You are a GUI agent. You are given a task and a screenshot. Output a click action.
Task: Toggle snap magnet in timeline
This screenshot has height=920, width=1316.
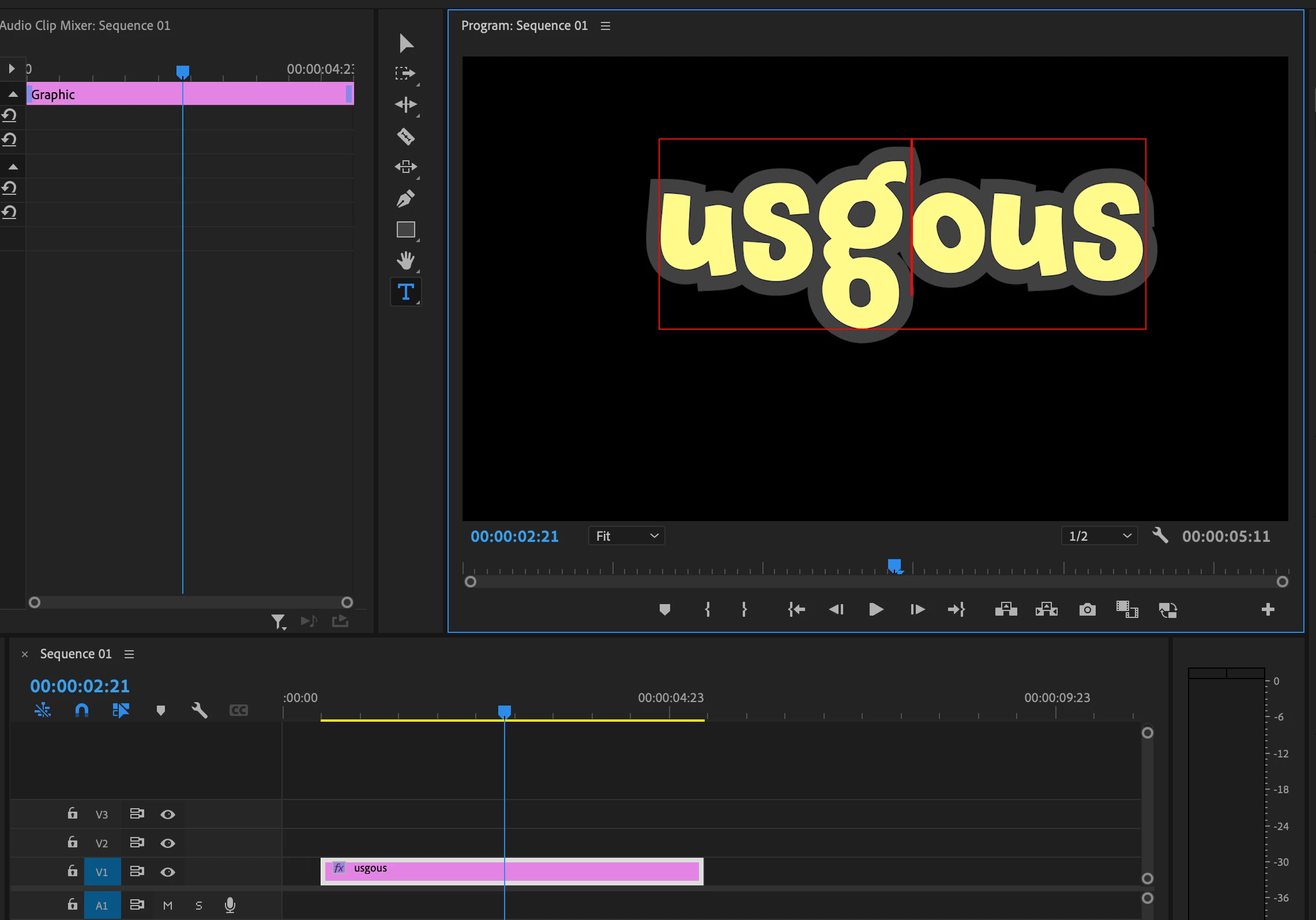pyautogui.click(x=82, y=710)
